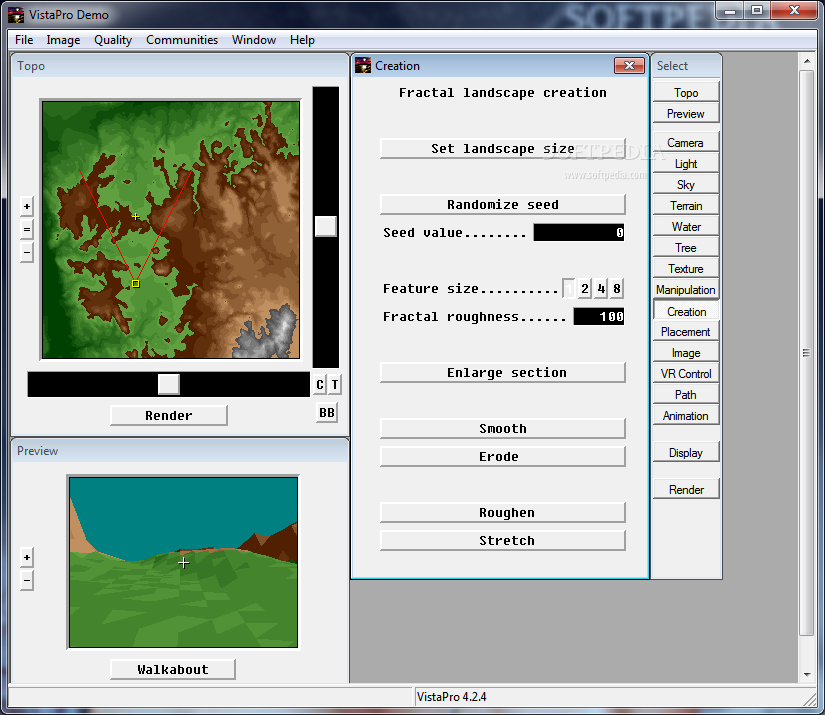Click the Erode button
Image resolution: width=825 pixels, height=715 pixels.
pyautogui.click(x=503, y=457)
